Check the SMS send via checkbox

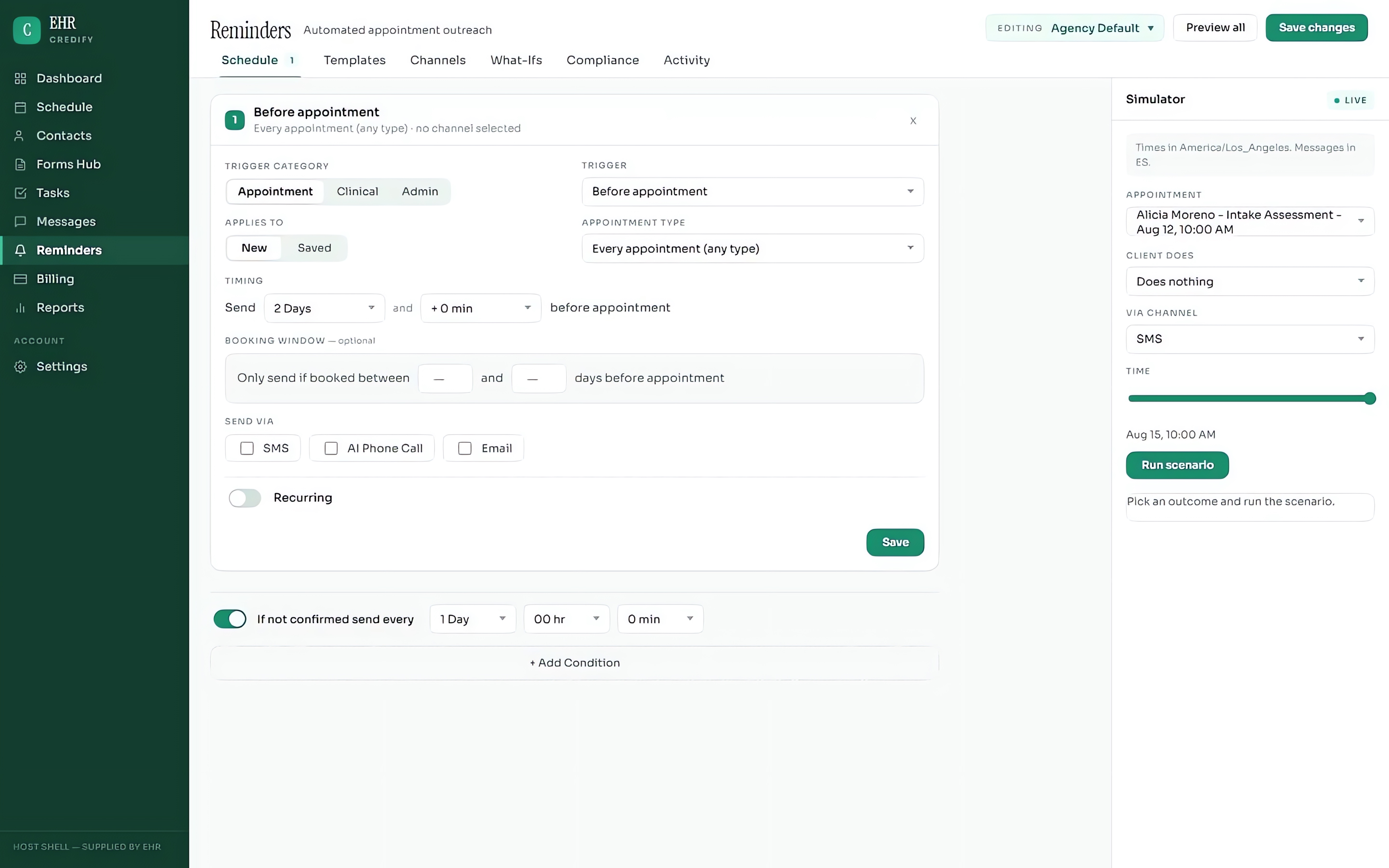point(247,448)
